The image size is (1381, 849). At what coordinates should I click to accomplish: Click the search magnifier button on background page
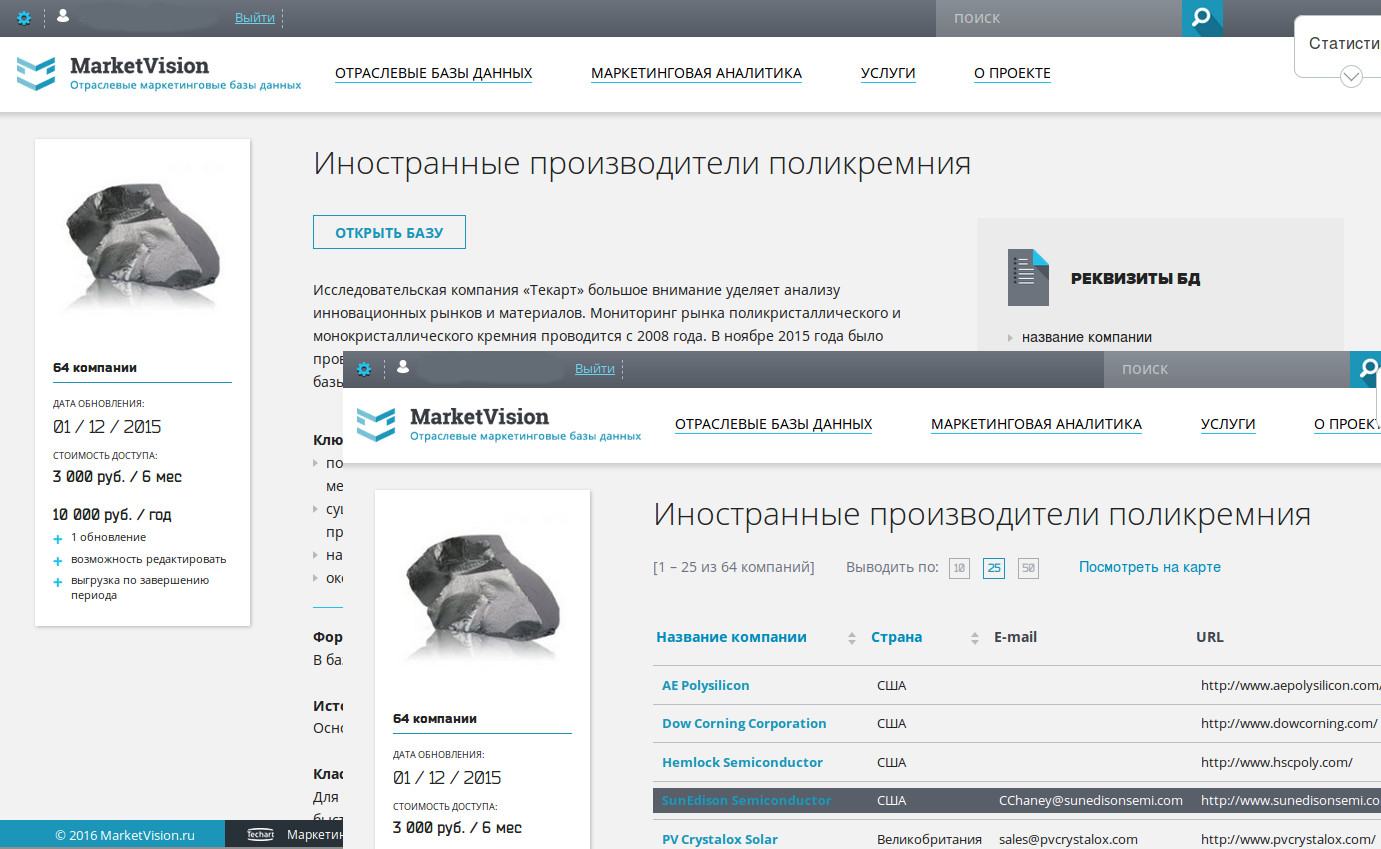1202,18
